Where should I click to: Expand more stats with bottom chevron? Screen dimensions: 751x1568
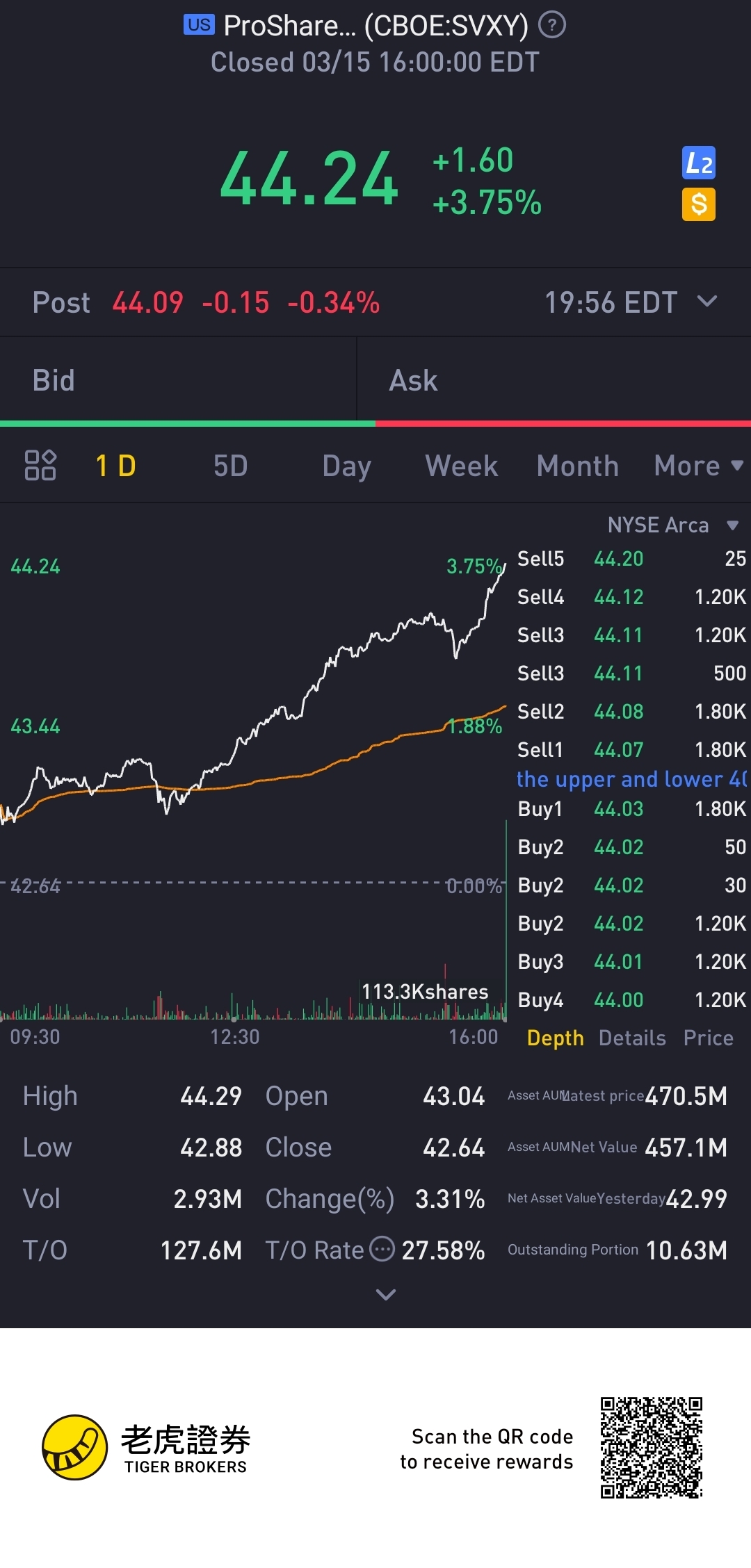click(x=386, y=1294)
